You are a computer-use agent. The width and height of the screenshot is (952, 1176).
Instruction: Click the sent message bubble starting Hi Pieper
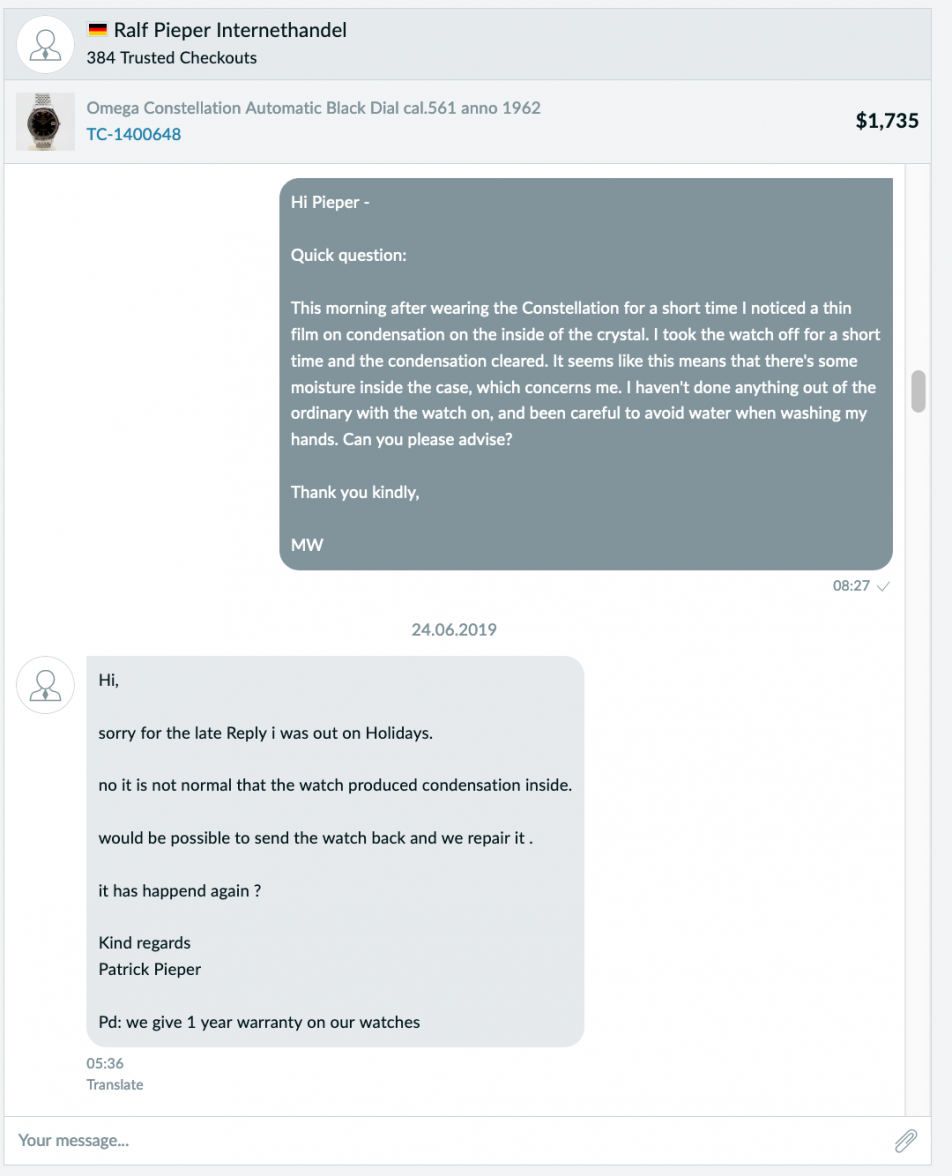pos(586,374)
